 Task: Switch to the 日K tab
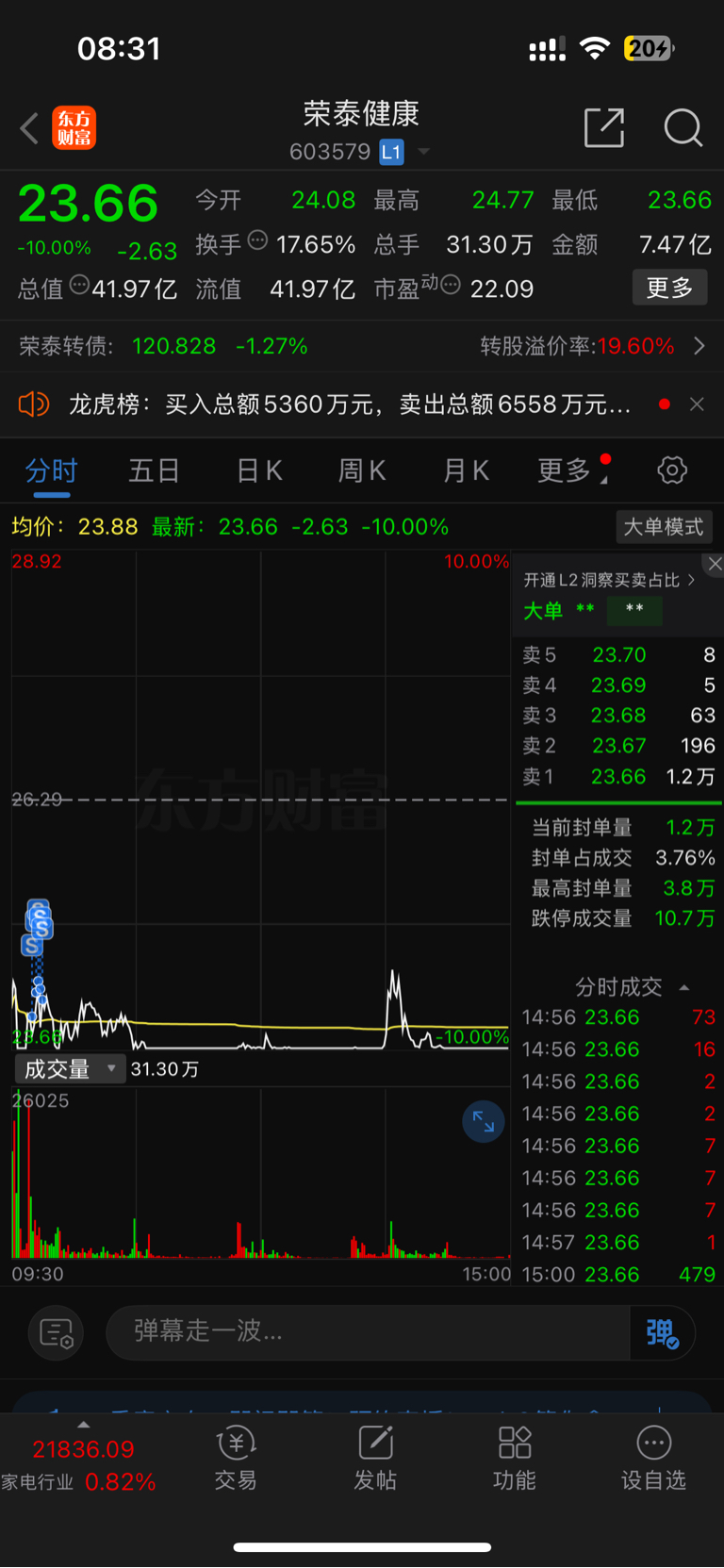[259, 470]
